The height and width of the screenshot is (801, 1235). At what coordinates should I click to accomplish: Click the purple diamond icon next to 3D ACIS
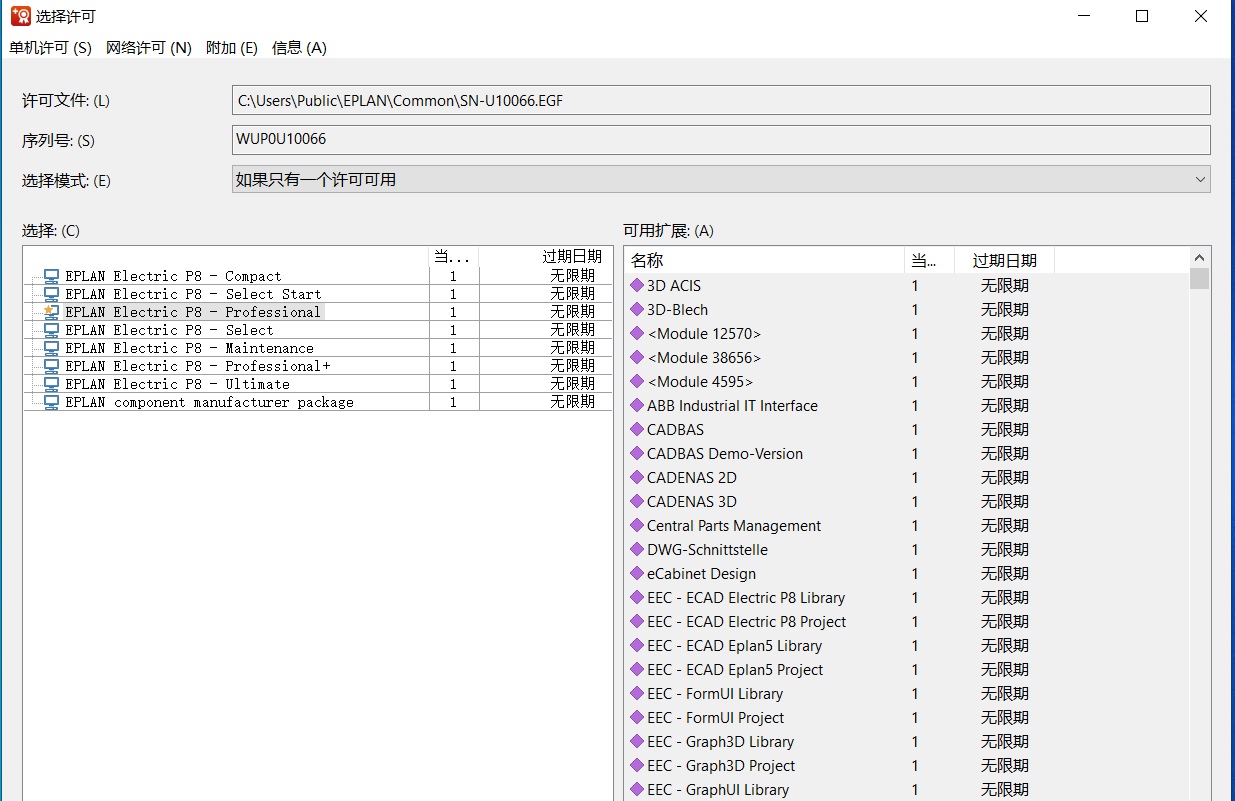click(x=637, y=286)
